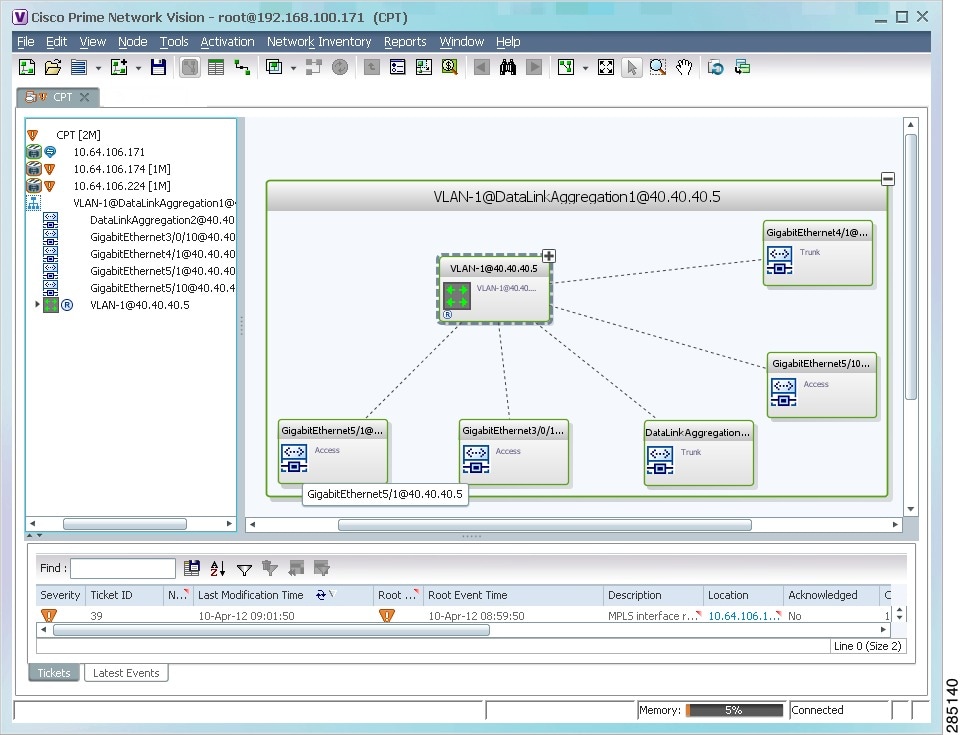Image resolution: width=962 pixels, height=735 pixels.
Task: Open the Reports menu
Action: tap(405, 42)
